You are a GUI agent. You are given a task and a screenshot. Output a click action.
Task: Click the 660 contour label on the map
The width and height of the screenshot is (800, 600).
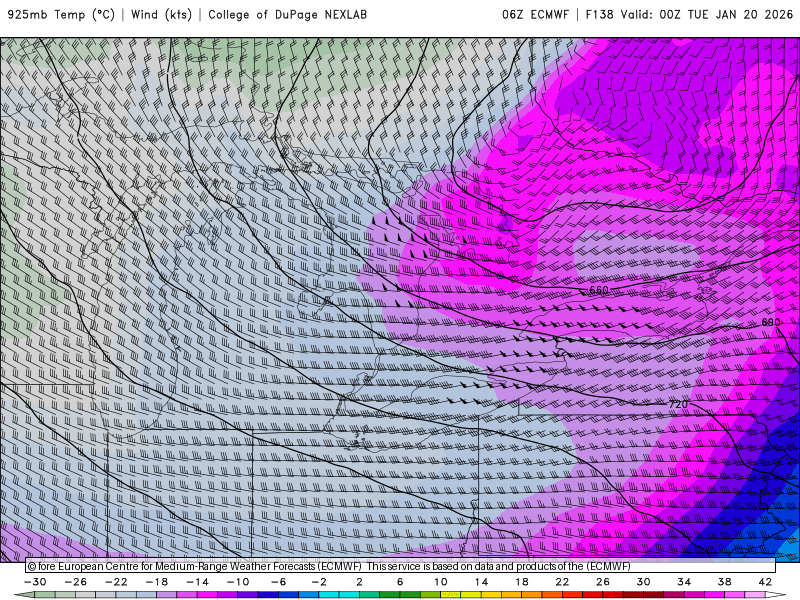pos(598,290)
